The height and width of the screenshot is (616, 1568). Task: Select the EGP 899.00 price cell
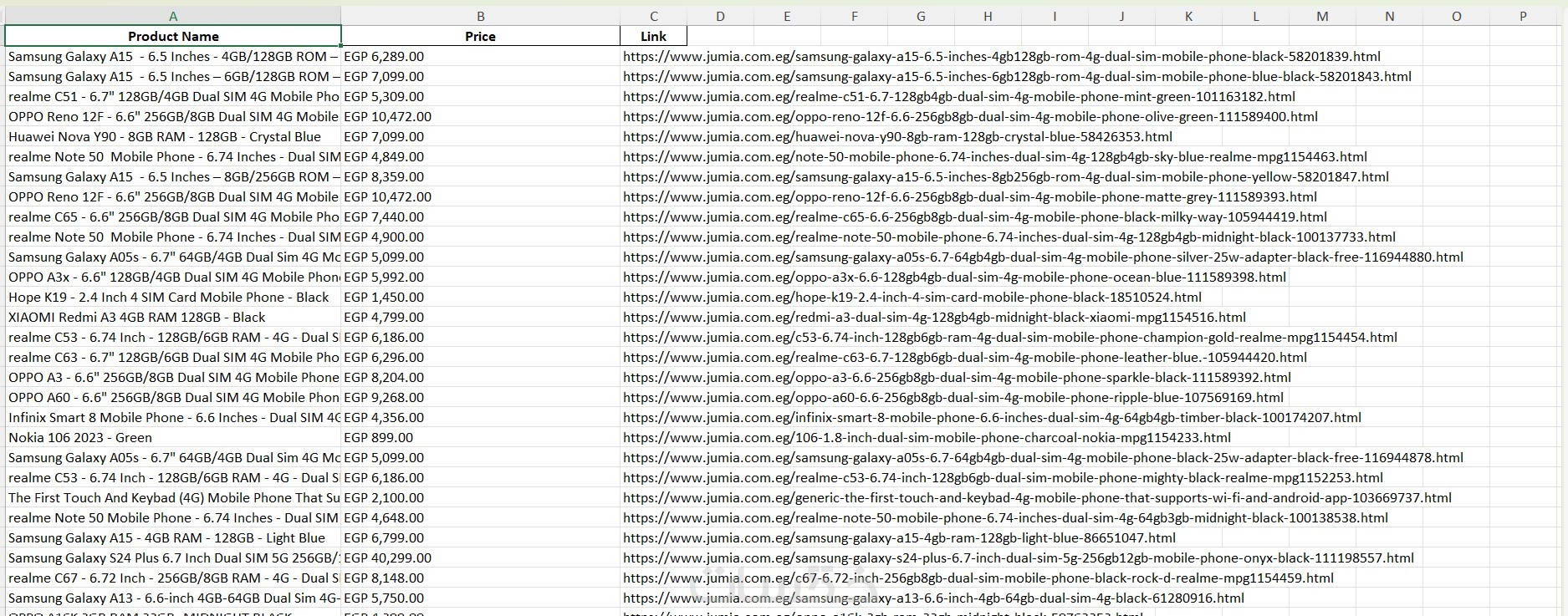[481, 437]
